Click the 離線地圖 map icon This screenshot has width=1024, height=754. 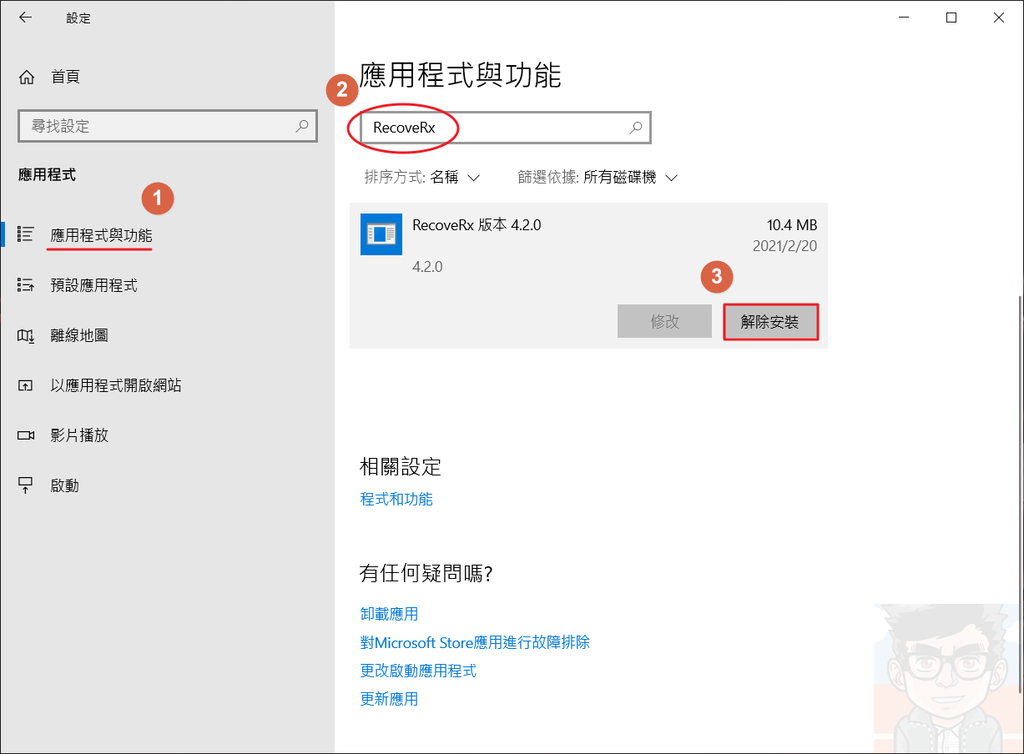[25, 336]
